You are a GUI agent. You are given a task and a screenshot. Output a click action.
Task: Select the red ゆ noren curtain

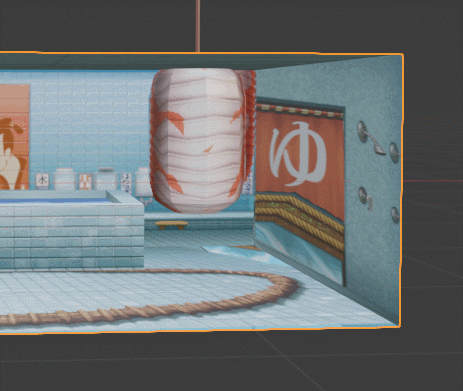point(300,162)
